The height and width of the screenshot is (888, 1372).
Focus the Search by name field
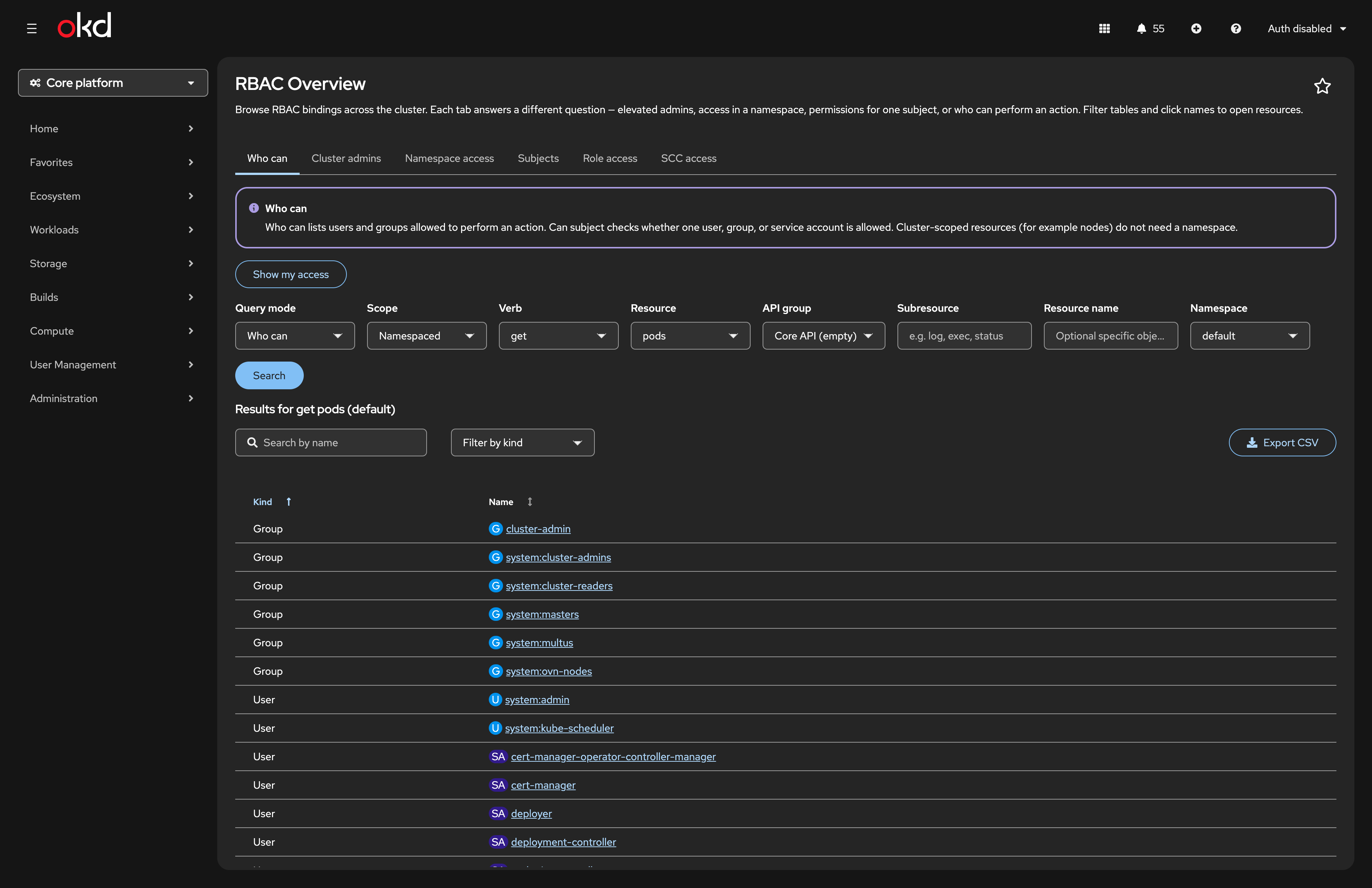tap(331, 442)
